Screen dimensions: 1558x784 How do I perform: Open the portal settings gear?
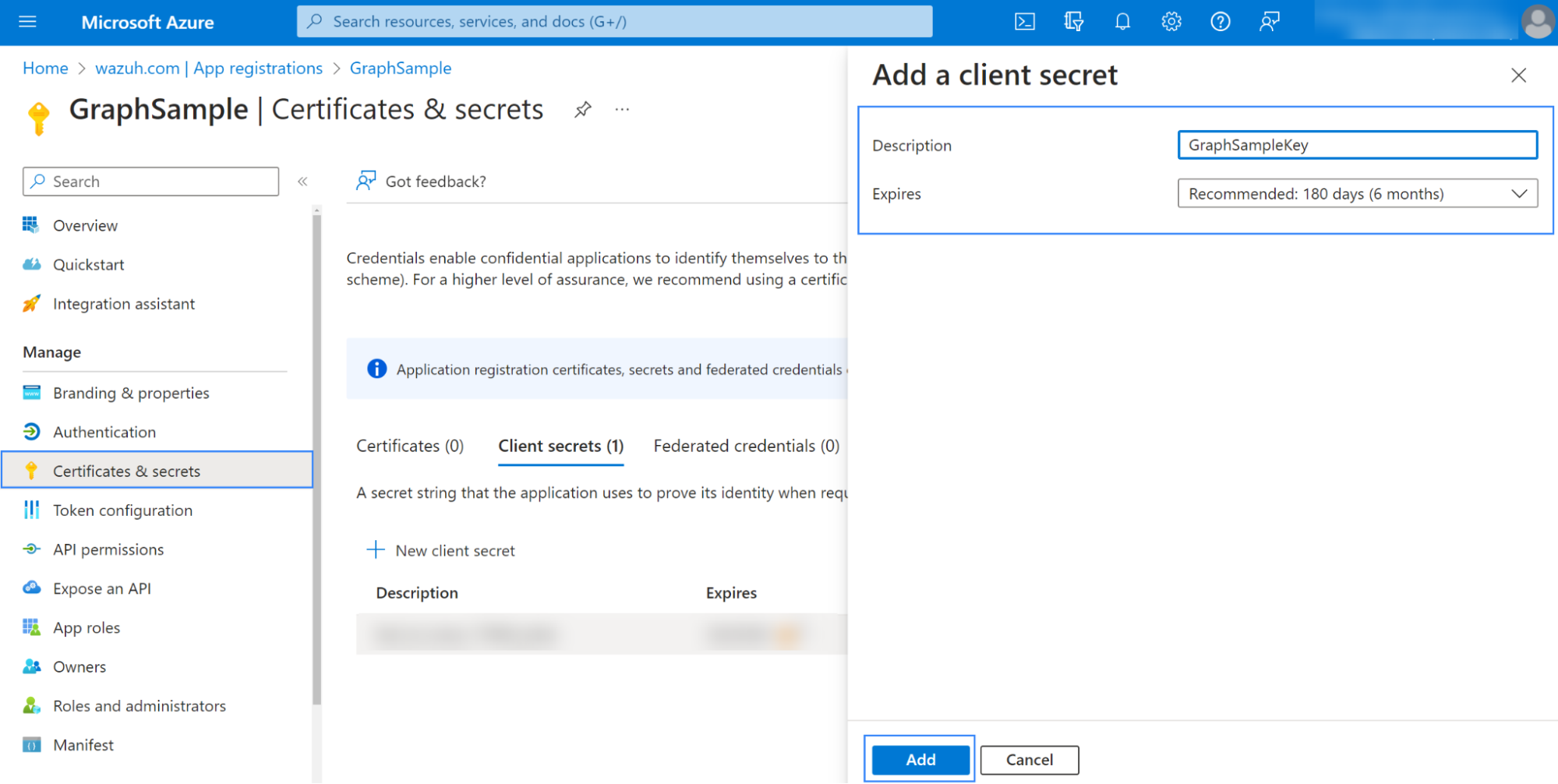tap(1171, 22)
